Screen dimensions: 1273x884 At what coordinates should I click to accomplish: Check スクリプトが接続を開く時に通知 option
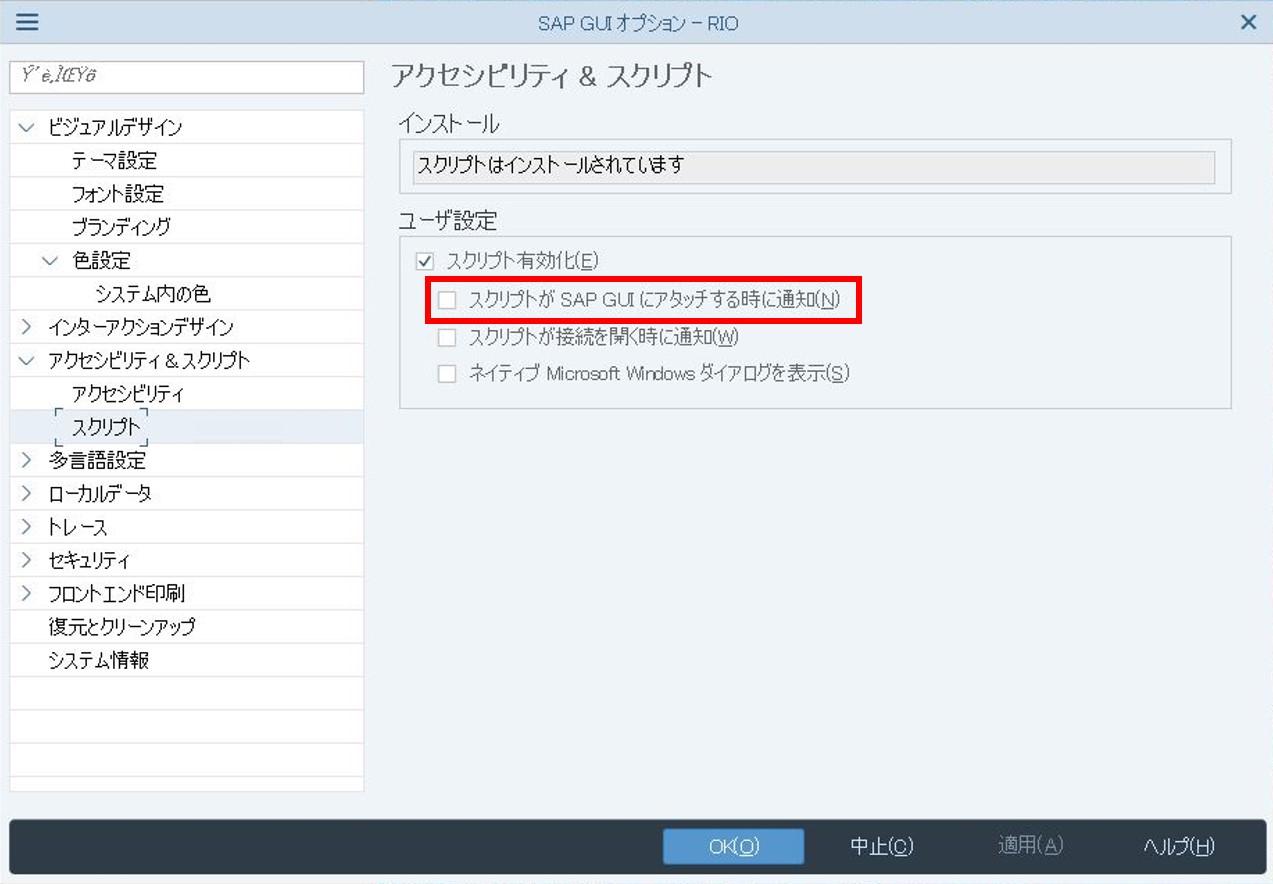click(447, 338)
